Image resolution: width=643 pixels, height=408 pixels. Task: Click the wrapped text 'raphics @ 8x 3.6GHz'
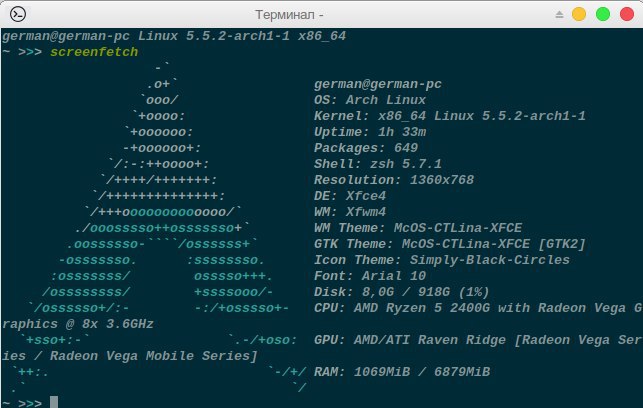click(78, 324)
